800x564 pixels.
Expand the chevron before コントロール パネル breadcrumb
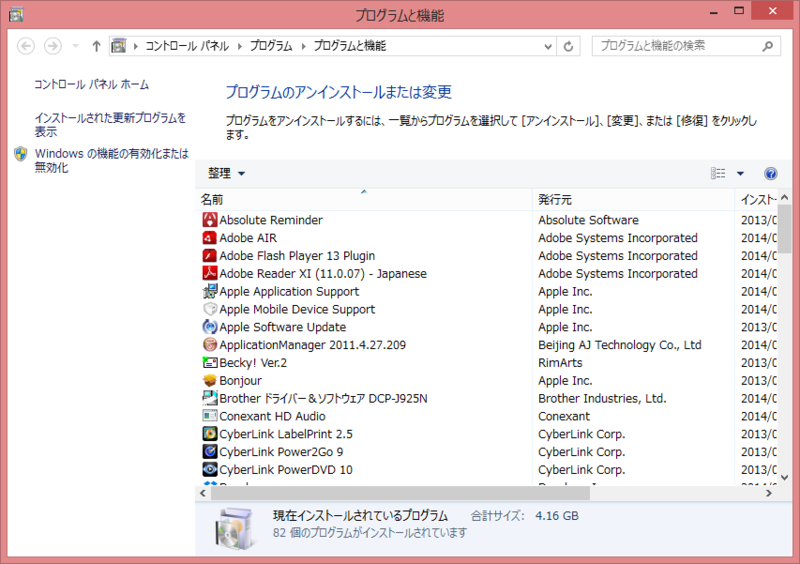pyautogui.click(x=136, y=46)
